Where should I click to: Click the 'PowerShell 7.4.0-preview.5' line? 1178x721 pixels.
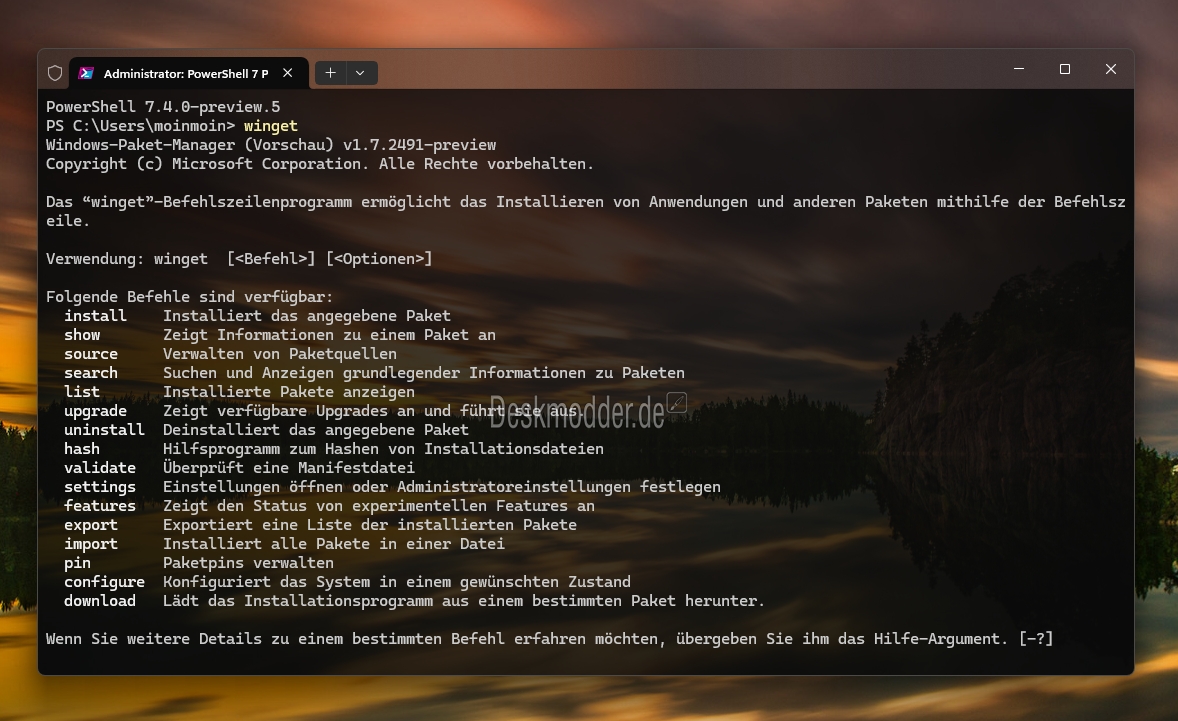pyautogui.click(x=163, y=107)
